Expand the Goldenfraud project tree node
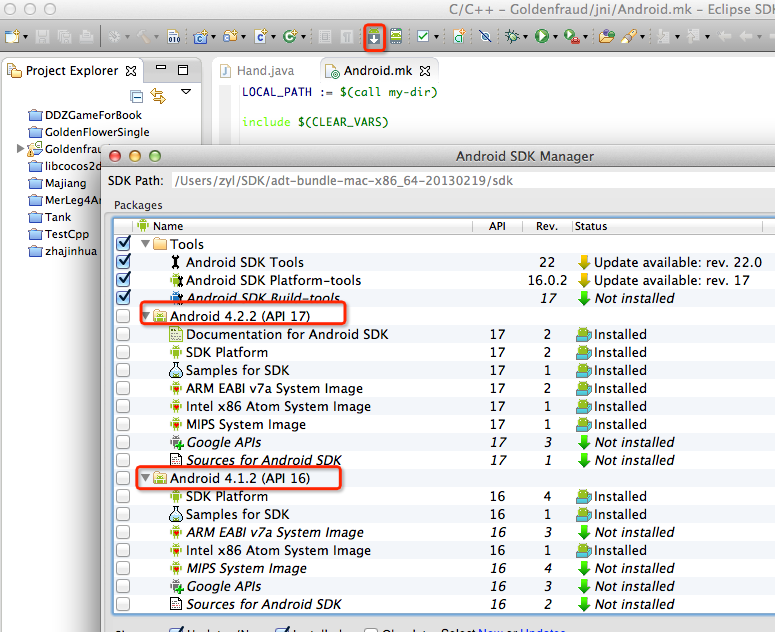 click(x=20, y=148)
